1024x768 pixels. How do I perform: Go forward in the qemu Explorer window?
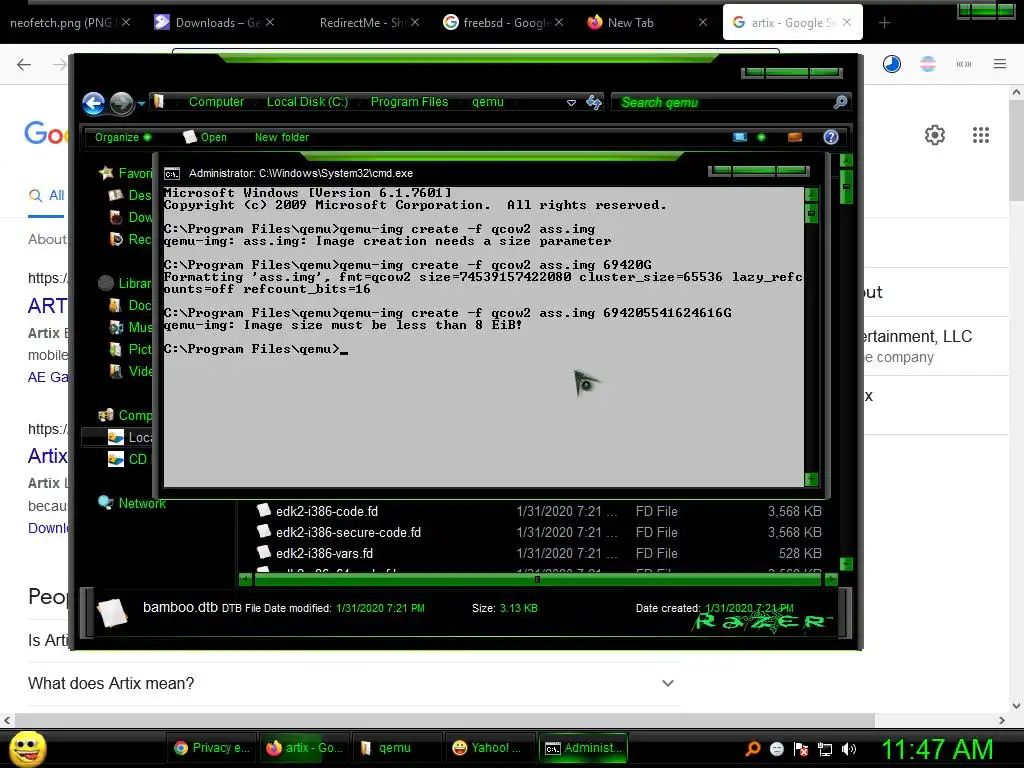point(121,103)
